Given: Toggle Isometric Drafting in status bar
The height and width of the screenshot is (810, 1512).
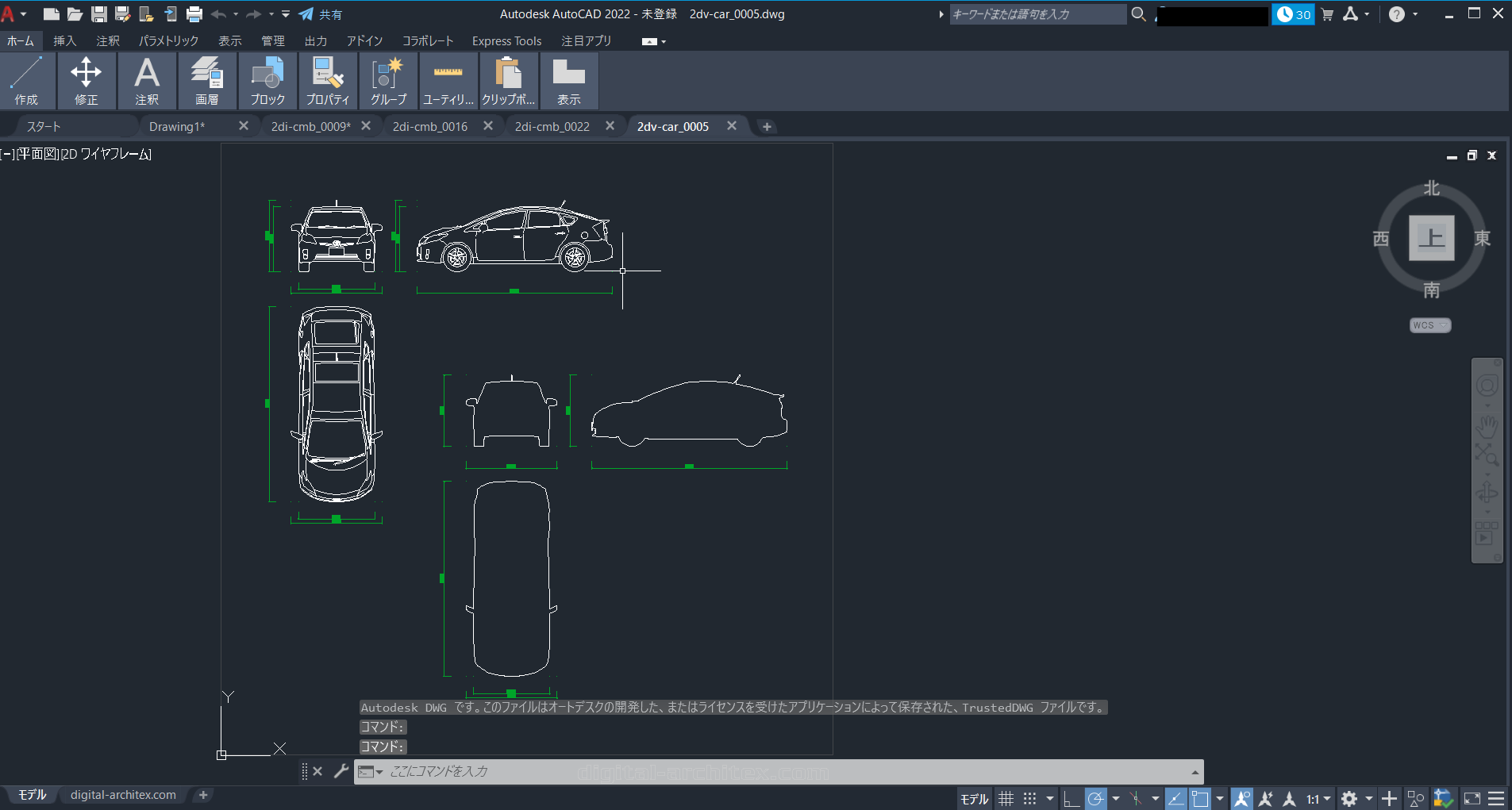Looking at the screenshot, I should (x=1136, y=799).
